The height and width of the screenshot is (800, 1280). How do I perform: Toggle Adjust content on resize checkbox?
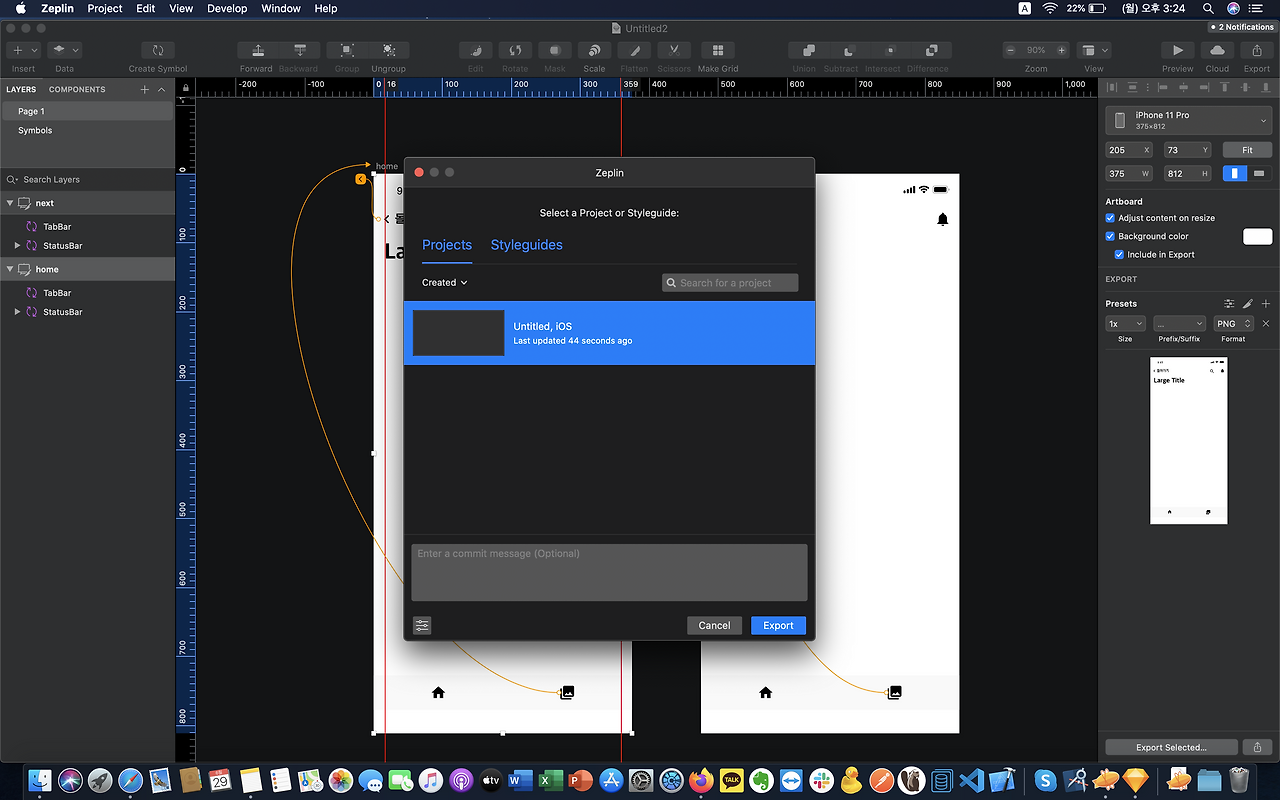(1110, 218)
